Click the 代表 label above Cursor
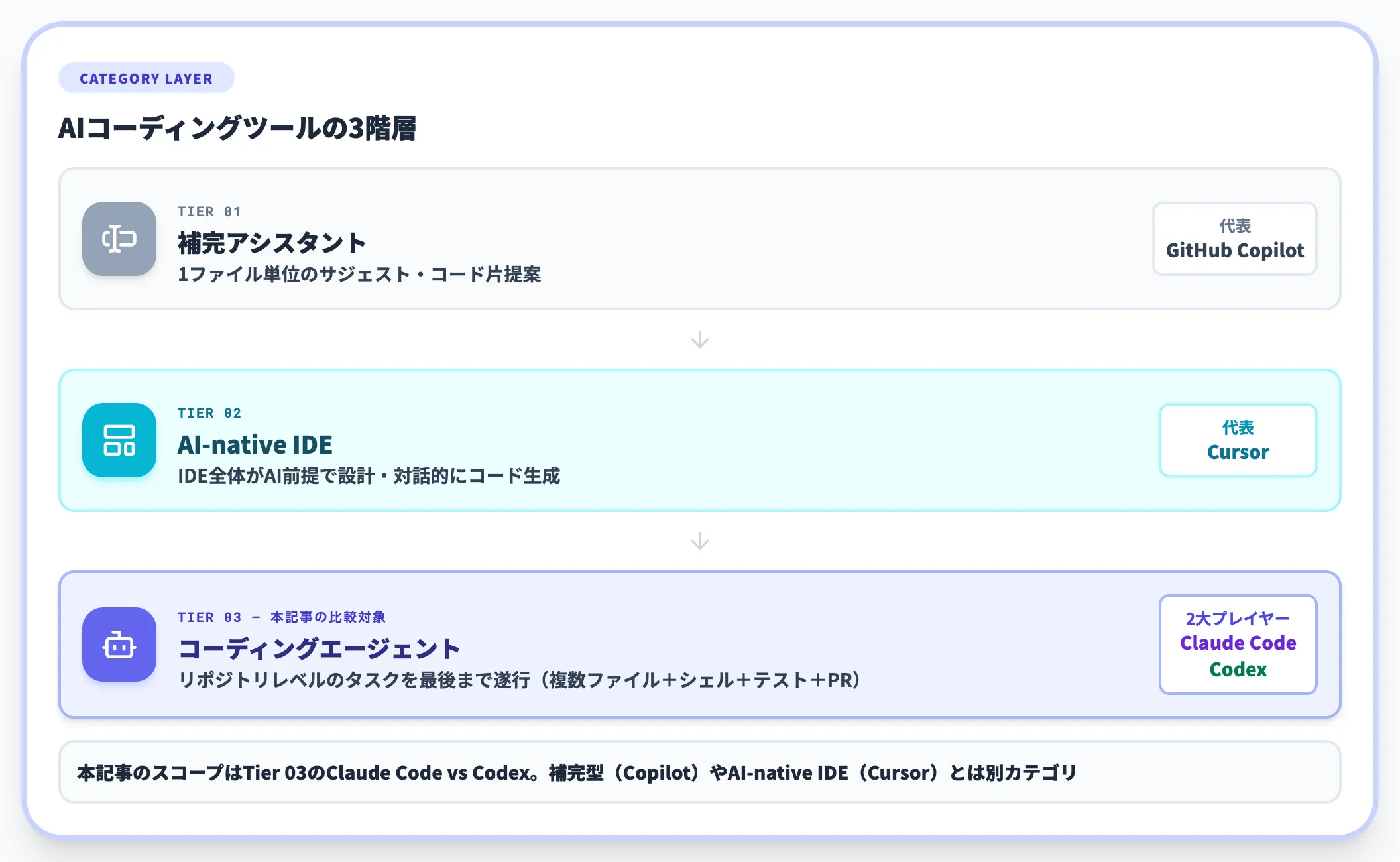The width and height of the screenshot is (1400, 862). (x=1238, y=428)
